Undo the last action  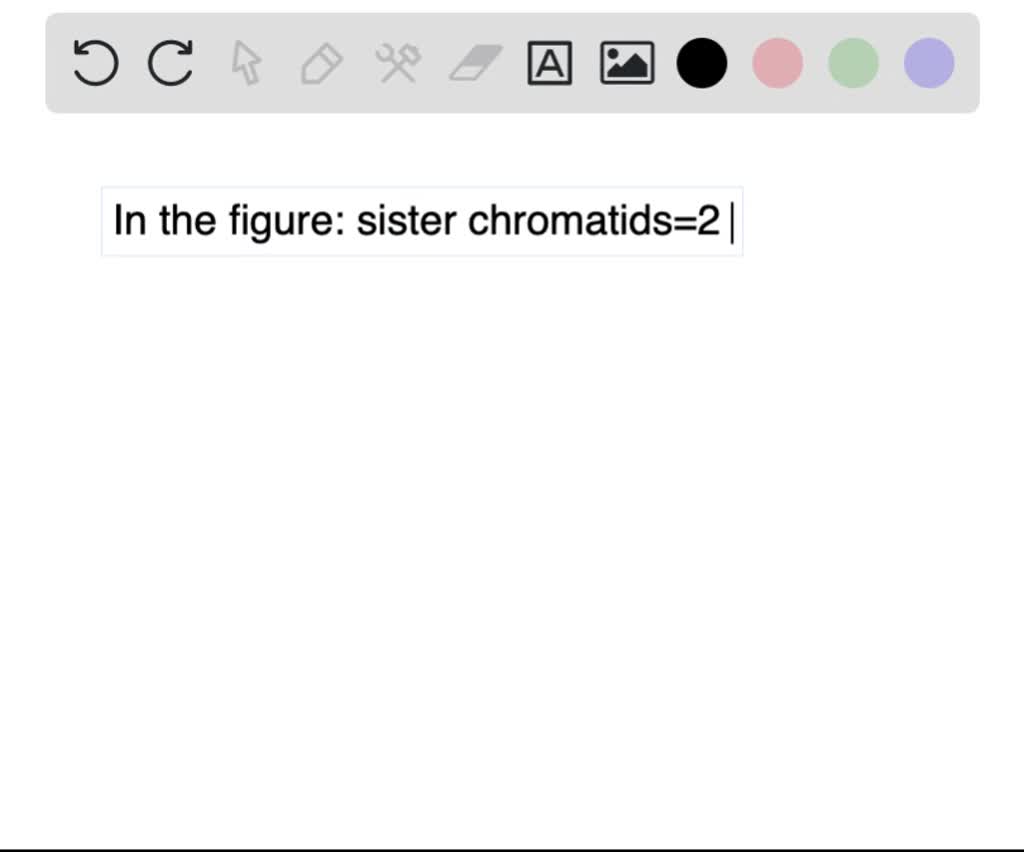(x=95, y=63)
